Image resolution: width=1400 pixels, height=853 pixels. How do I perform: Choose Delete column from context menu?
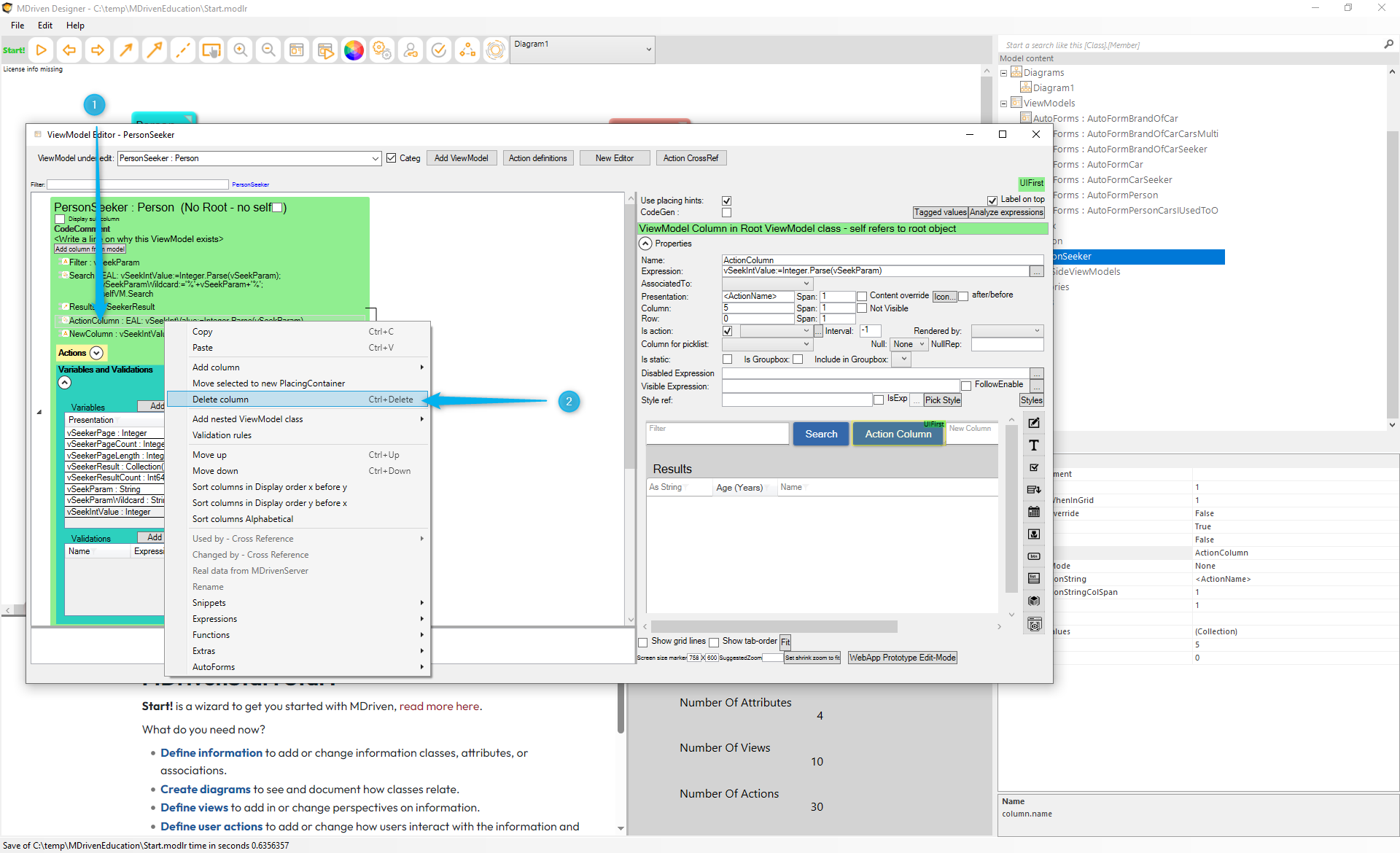point(221,400)
